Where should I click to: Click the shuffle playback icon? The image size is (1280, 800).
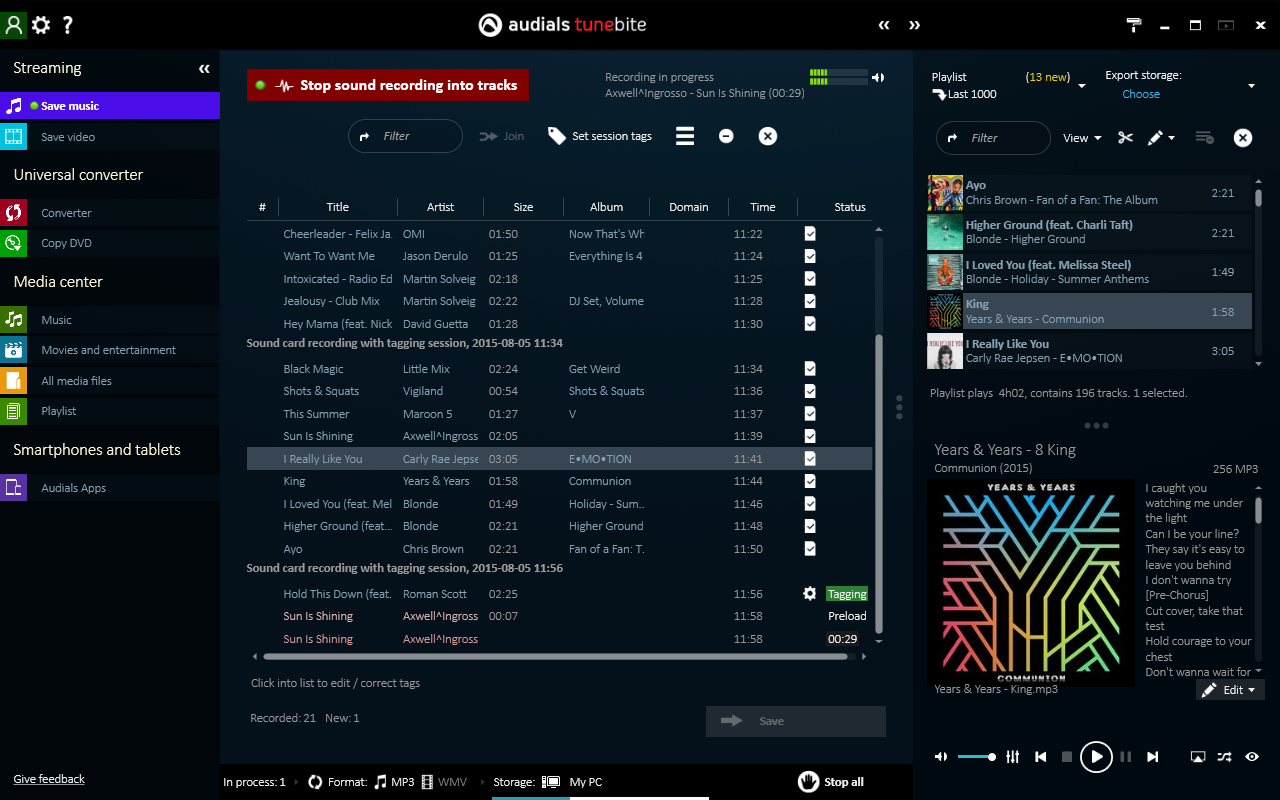tap(1224, 757)
